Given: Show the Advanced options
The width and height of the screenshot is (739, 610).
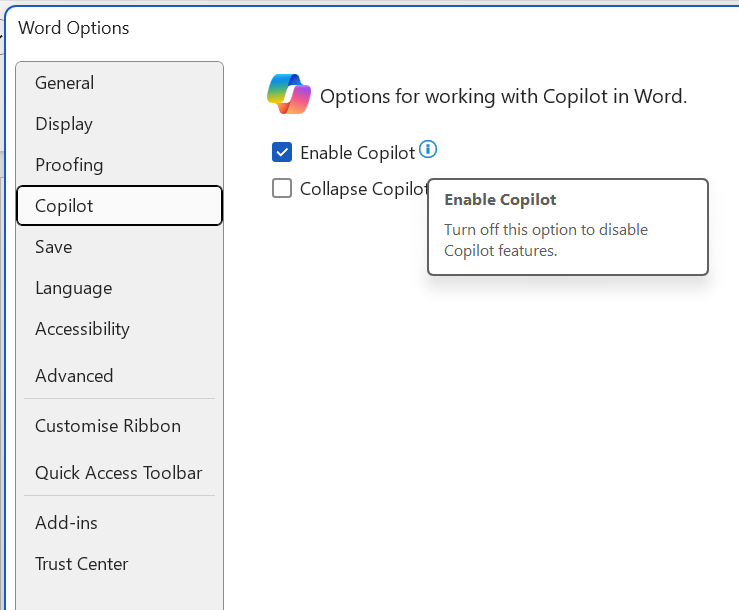Looking at the screenshot, I should tap(119, 376).
